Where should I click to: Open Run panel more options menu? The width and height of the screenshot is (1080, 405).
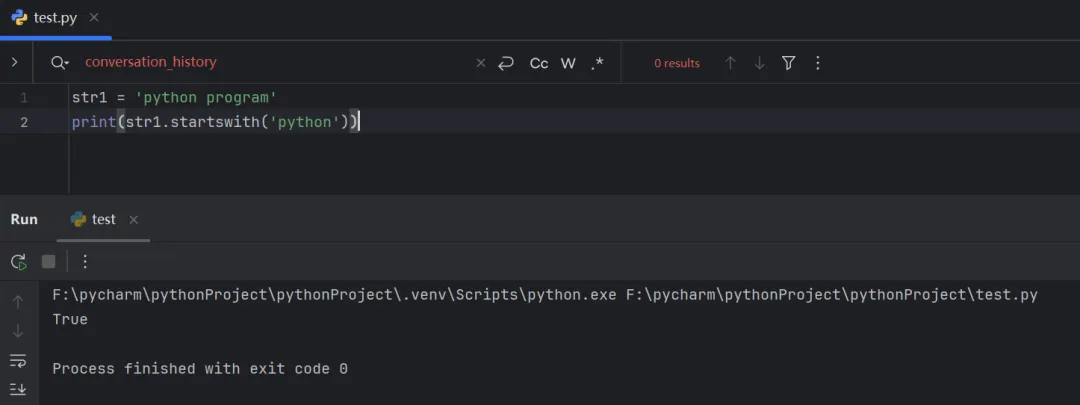tap(85, 261)
